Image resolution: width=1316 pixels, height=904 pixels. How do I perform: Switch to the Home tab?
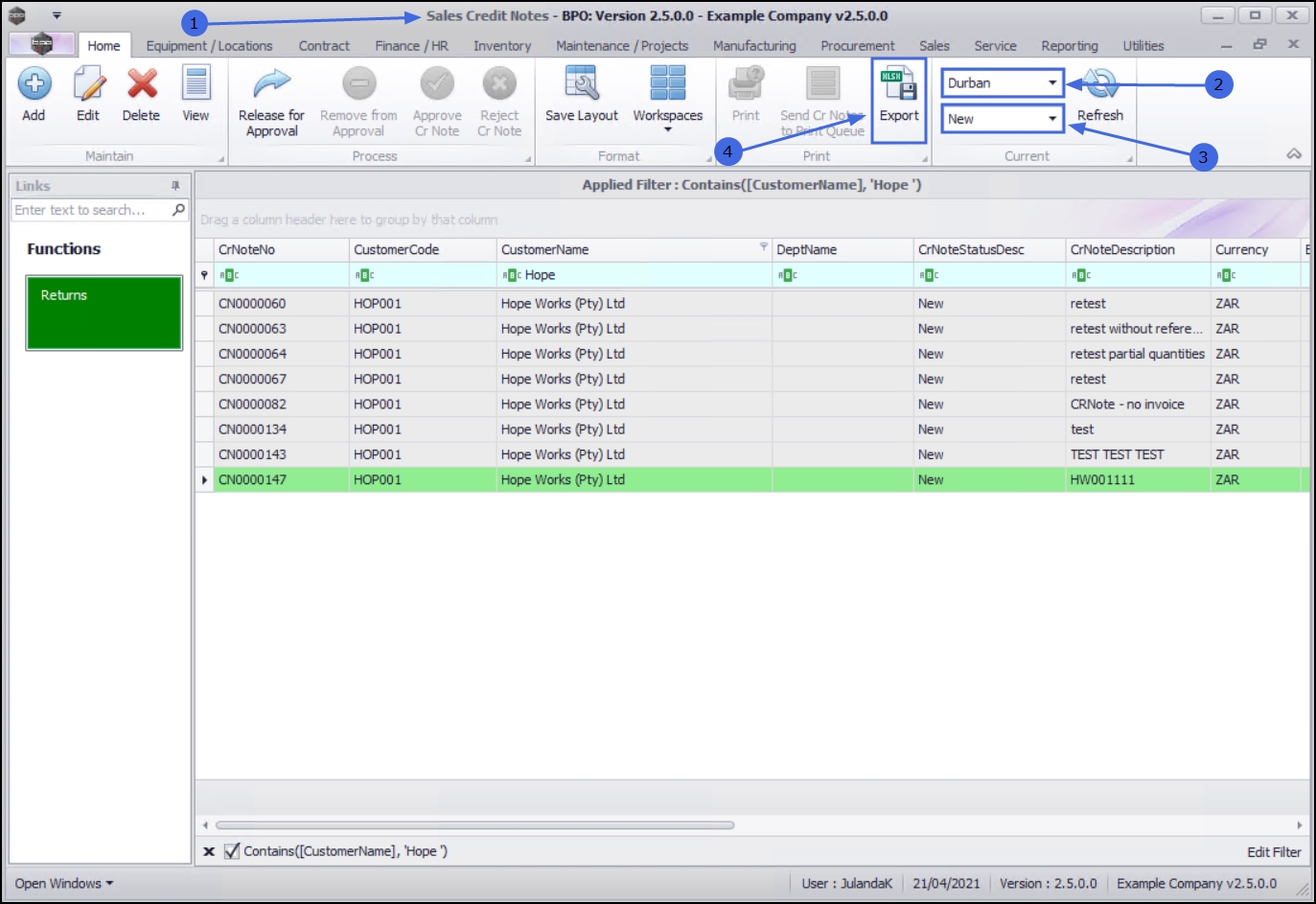tap(104, 46)
